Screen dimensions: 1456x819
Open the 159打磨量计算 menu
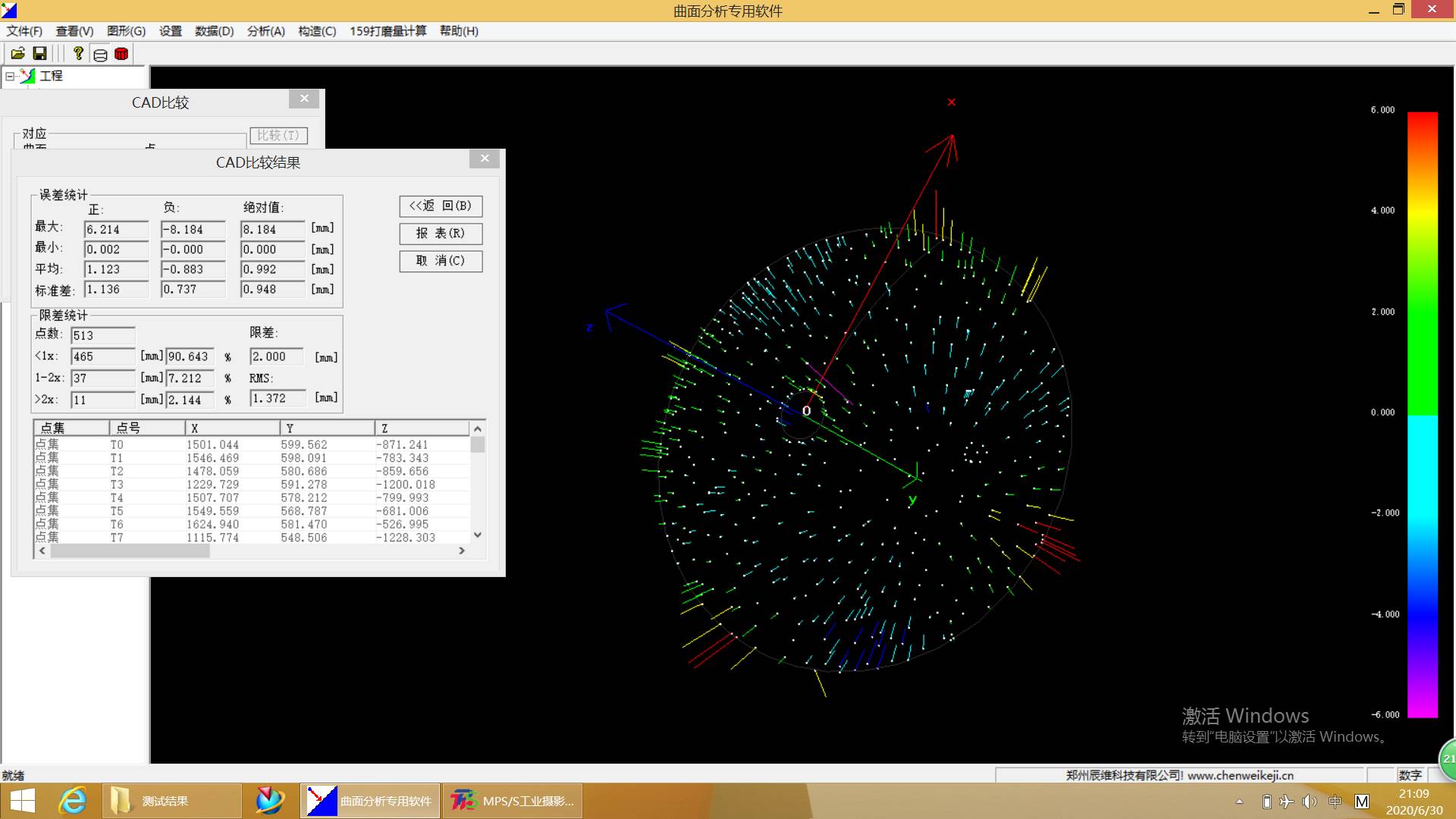tap(388, 31)
